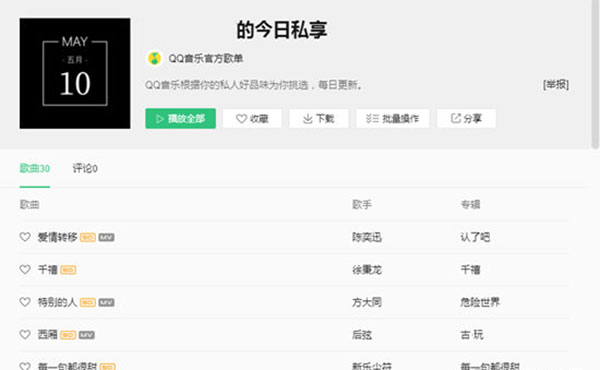Image resolution: width=600 pixels, height=370 pixels.
Task: Select the 歌曲30 songs tab
Action: point(35,168)
